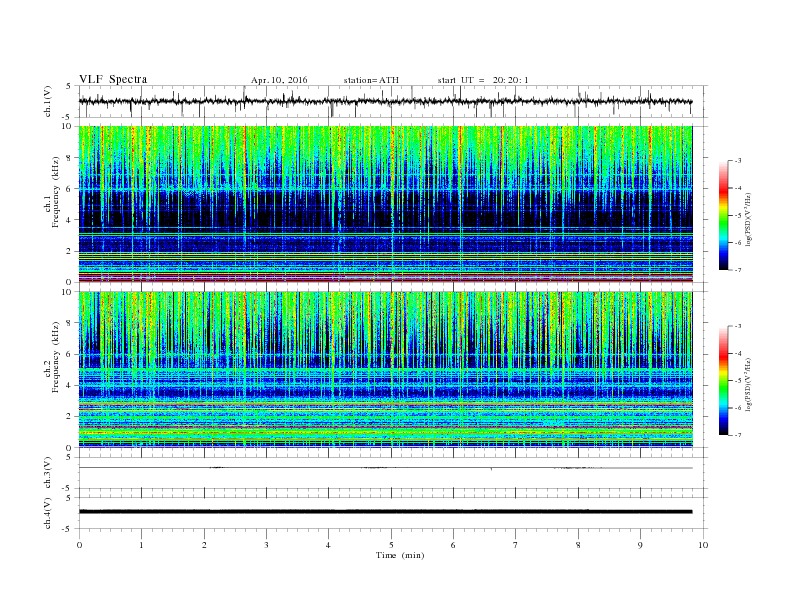Click the time axis tick label "8"
The image size is (792, 612).
click(578, 545)
